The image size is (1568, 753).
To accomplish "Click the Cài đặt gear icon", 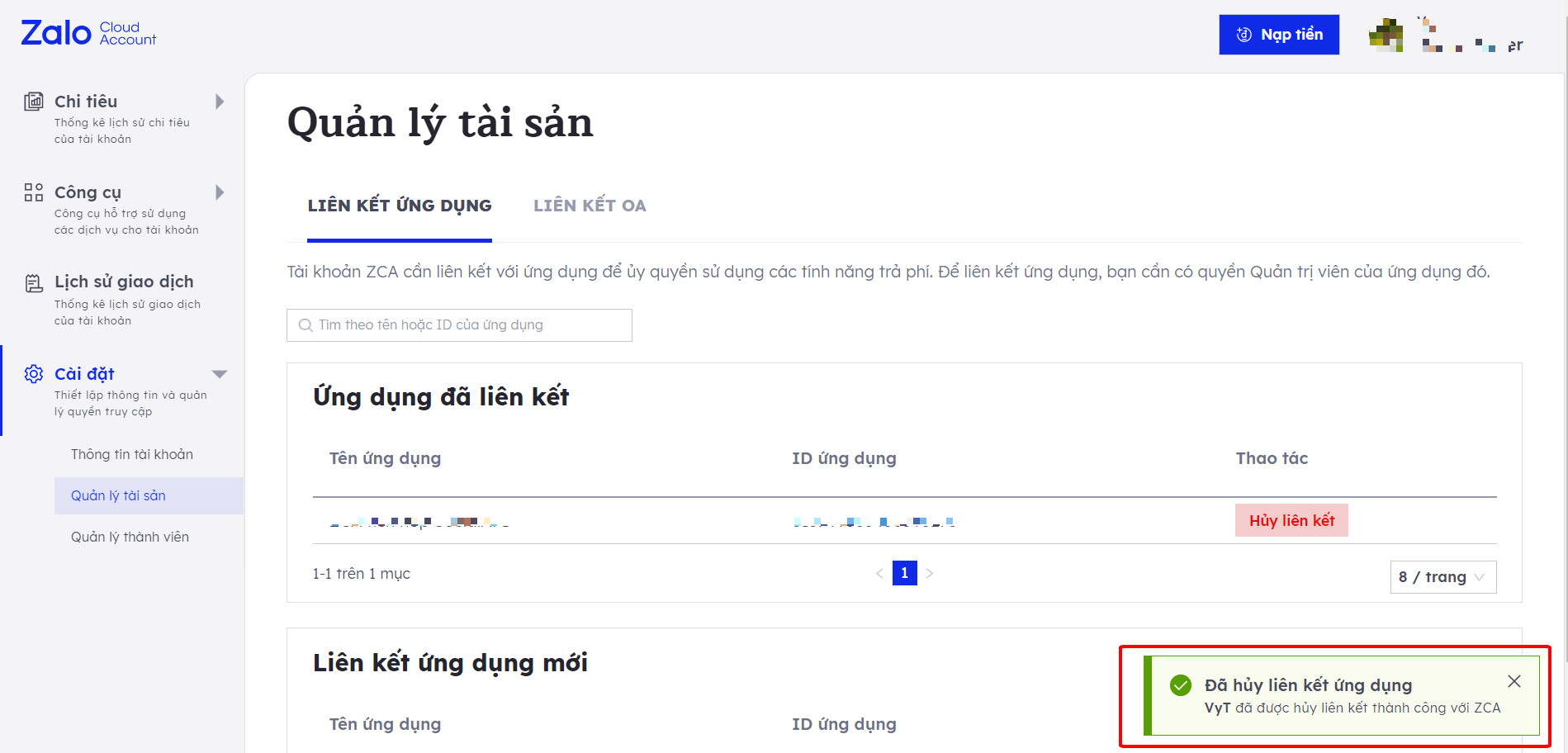I will [x=34, y=374].
